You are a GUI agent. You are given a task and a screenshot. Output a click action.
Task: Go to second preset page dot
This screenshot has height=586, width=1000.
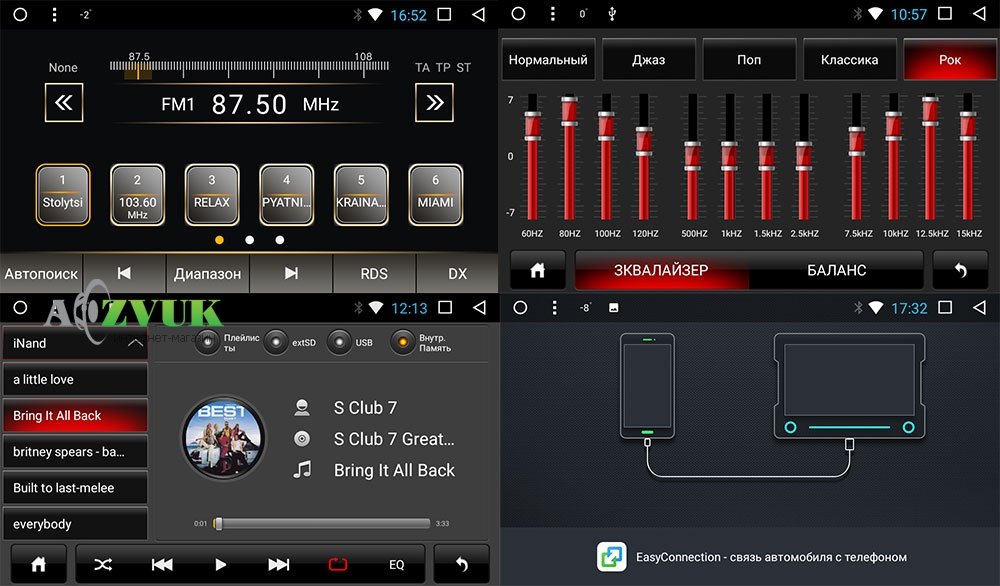click(x=249, y=240)
